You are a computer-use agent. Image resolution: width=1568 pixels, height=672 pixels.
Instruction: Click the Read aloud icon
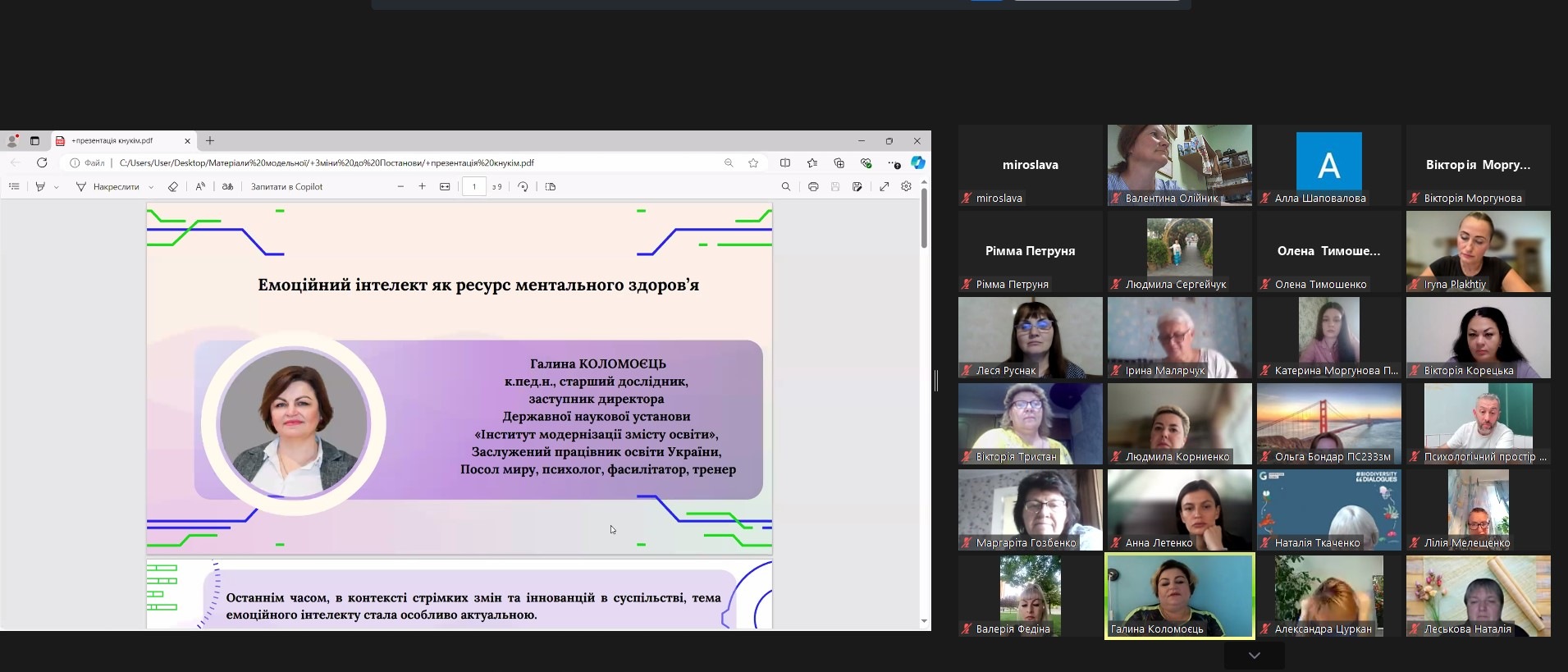click(200, 187)
